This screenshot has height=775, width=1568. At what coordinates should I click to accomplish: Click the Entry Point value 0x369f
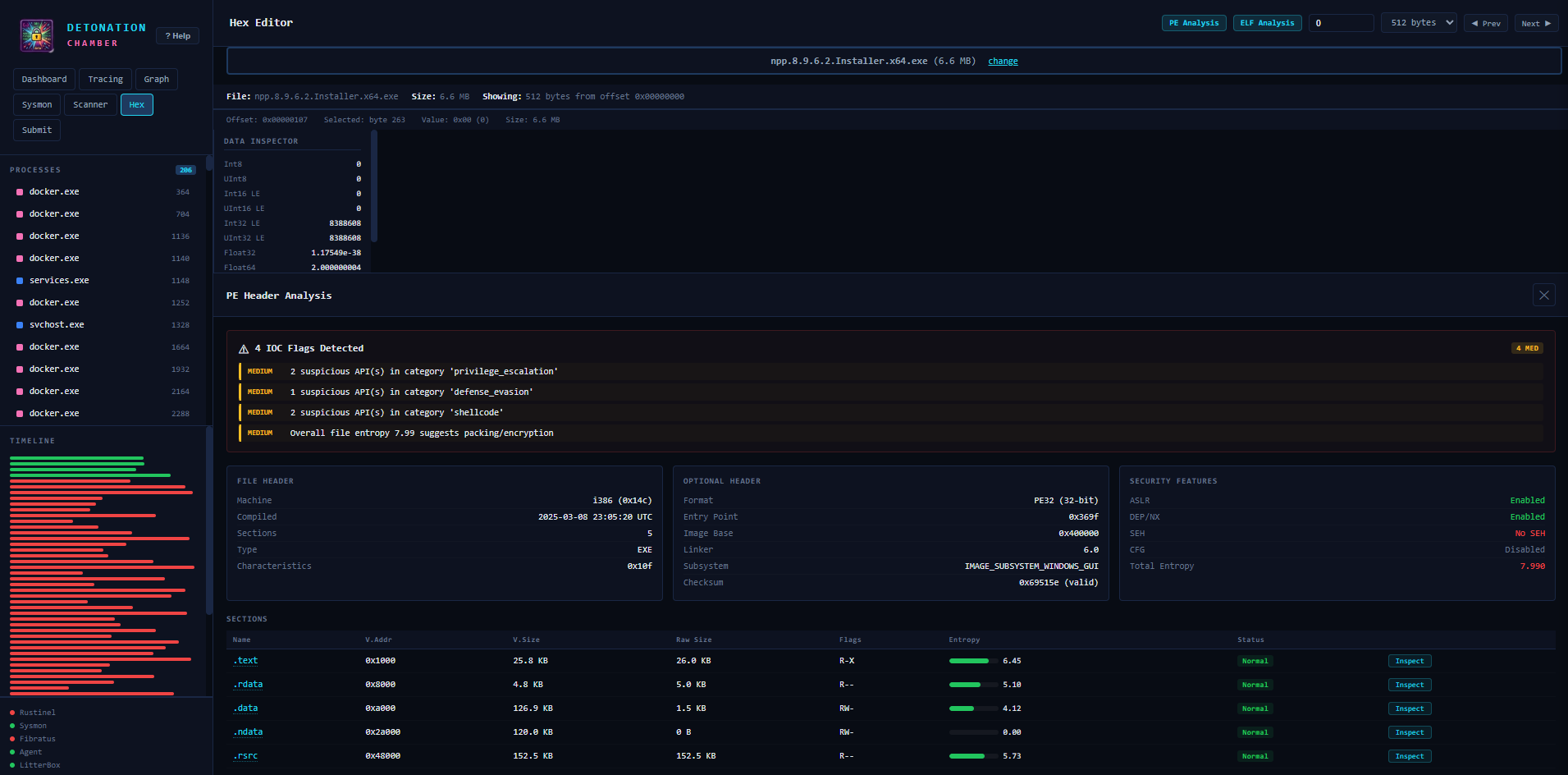(1083, 517)
